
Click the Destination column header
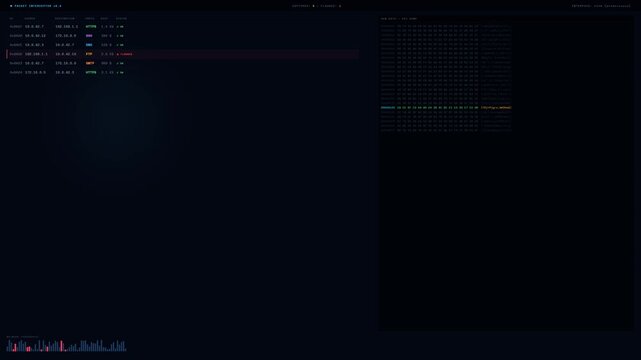tap(65, 18)
